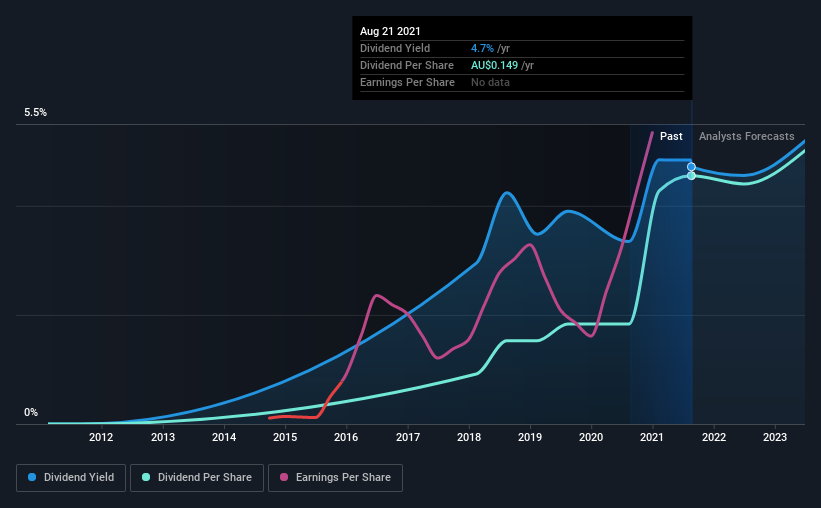This screenshot has height=508, width=821.
Task: Select the blue dividend yield data point marker
Action: 691,167
